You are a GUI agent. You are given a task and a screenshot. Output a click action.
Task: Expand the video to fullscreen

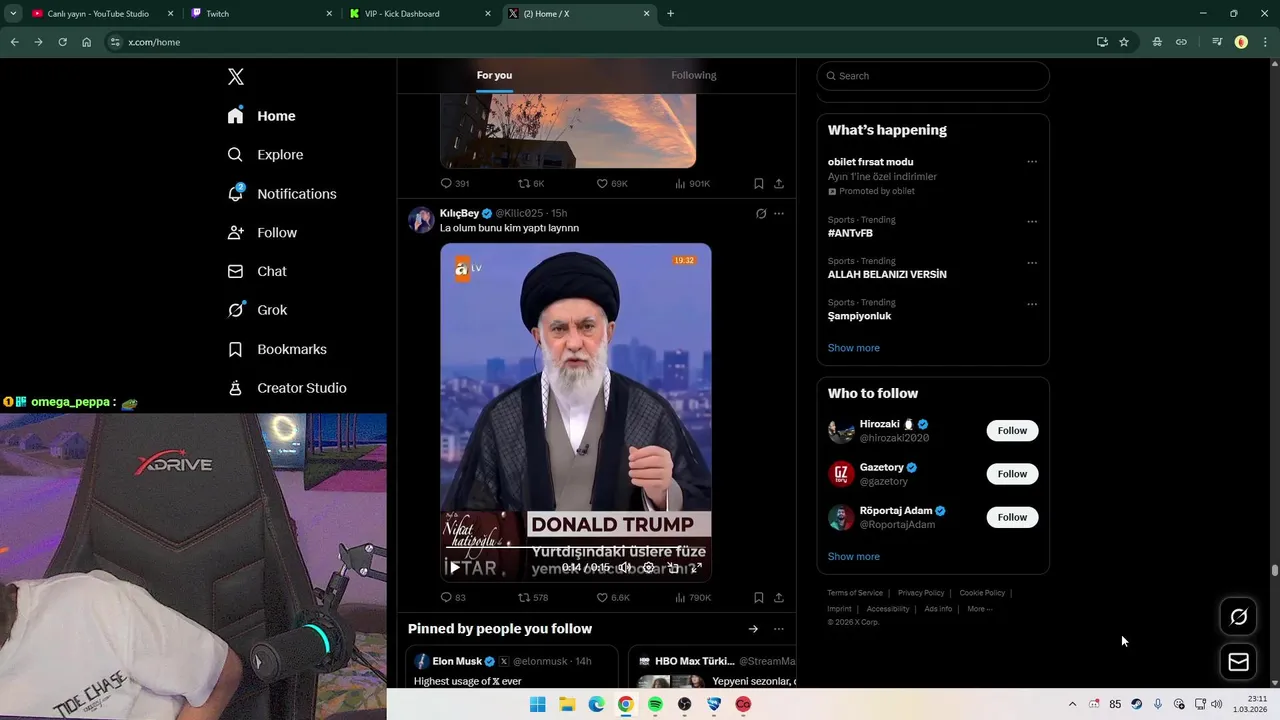pos(697,567)
